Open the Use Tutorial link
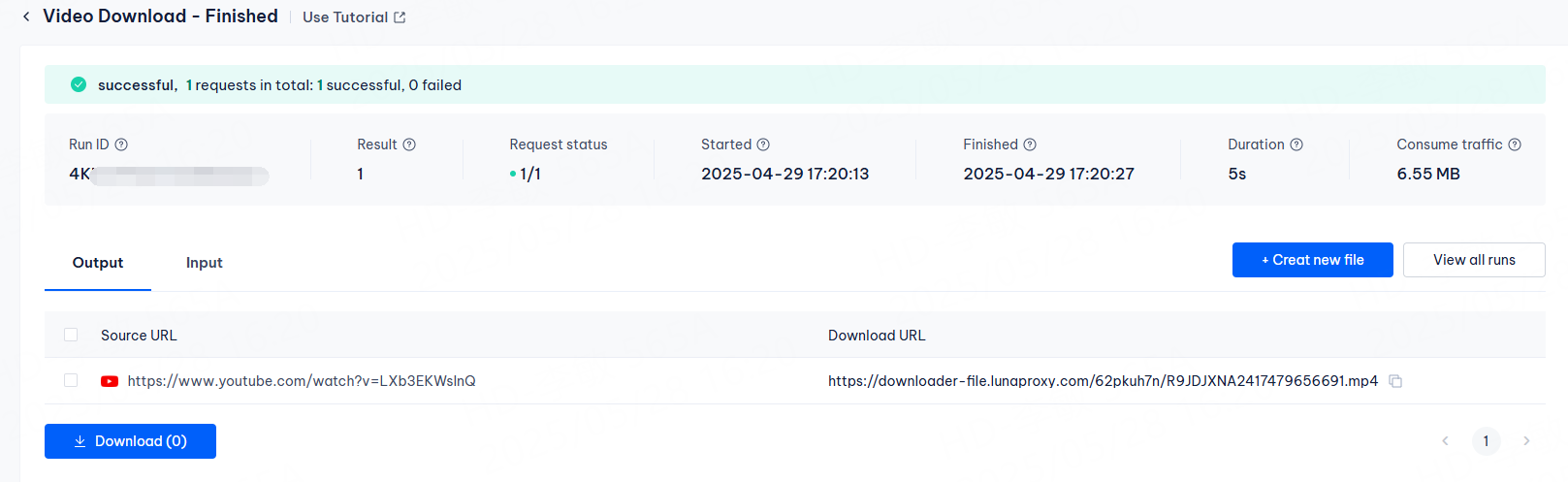The width and height of the screenshot is (1568, 482). point(354,17)
